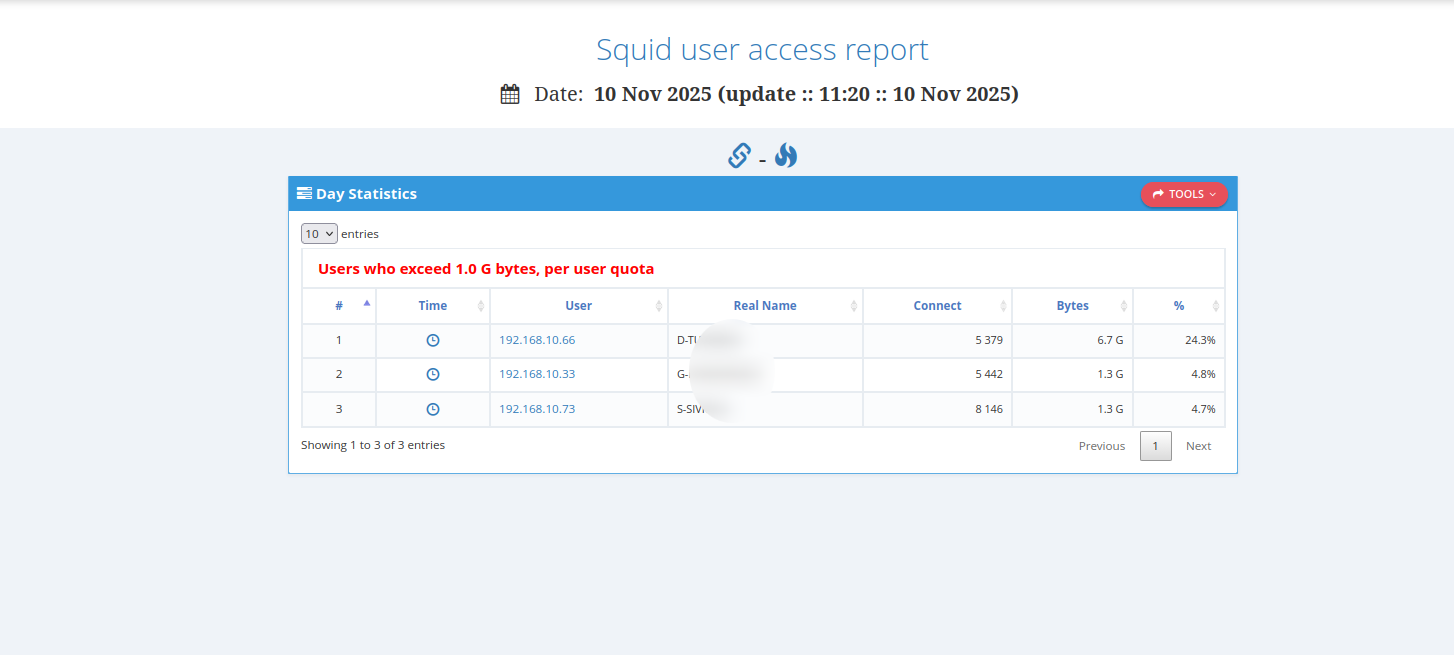This screenshot has width=1454, height=655.
Task: Click the calendar icon beside Date
Action: [x=510, y=94]
